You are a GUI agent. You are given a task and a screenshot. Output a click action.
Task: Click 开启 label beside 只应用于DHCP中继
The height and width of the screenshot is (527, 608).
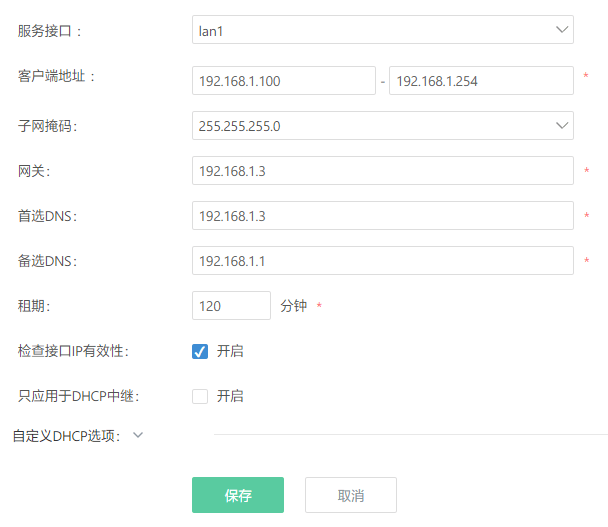(x=230, y=396)
